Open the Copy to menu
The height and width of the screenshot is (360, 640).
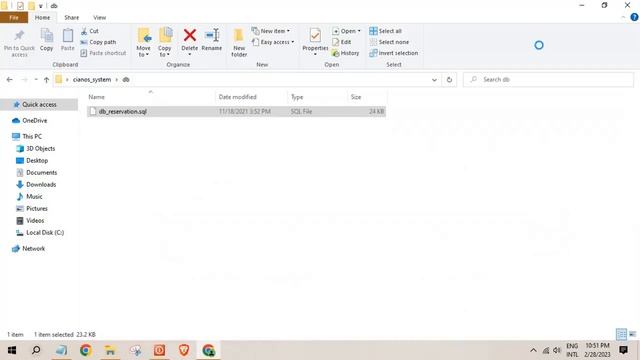pos(165,42)
